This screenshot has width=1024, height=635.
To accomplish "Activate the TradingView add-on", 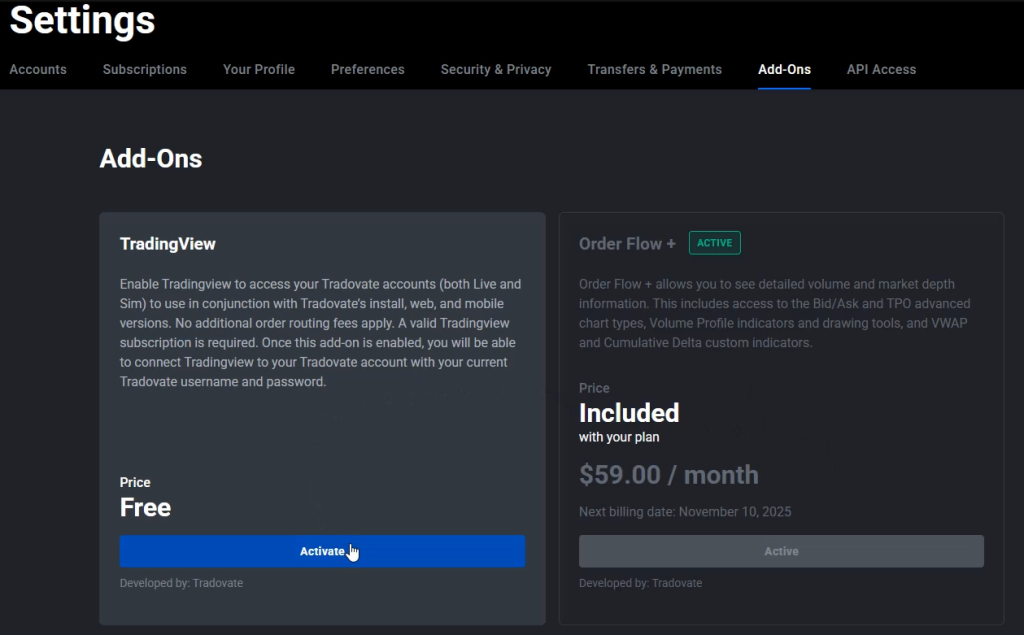I will coord(322,551).
